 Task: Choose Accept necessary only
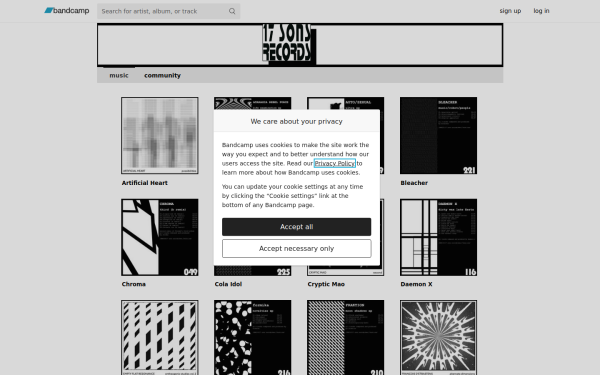297,249
